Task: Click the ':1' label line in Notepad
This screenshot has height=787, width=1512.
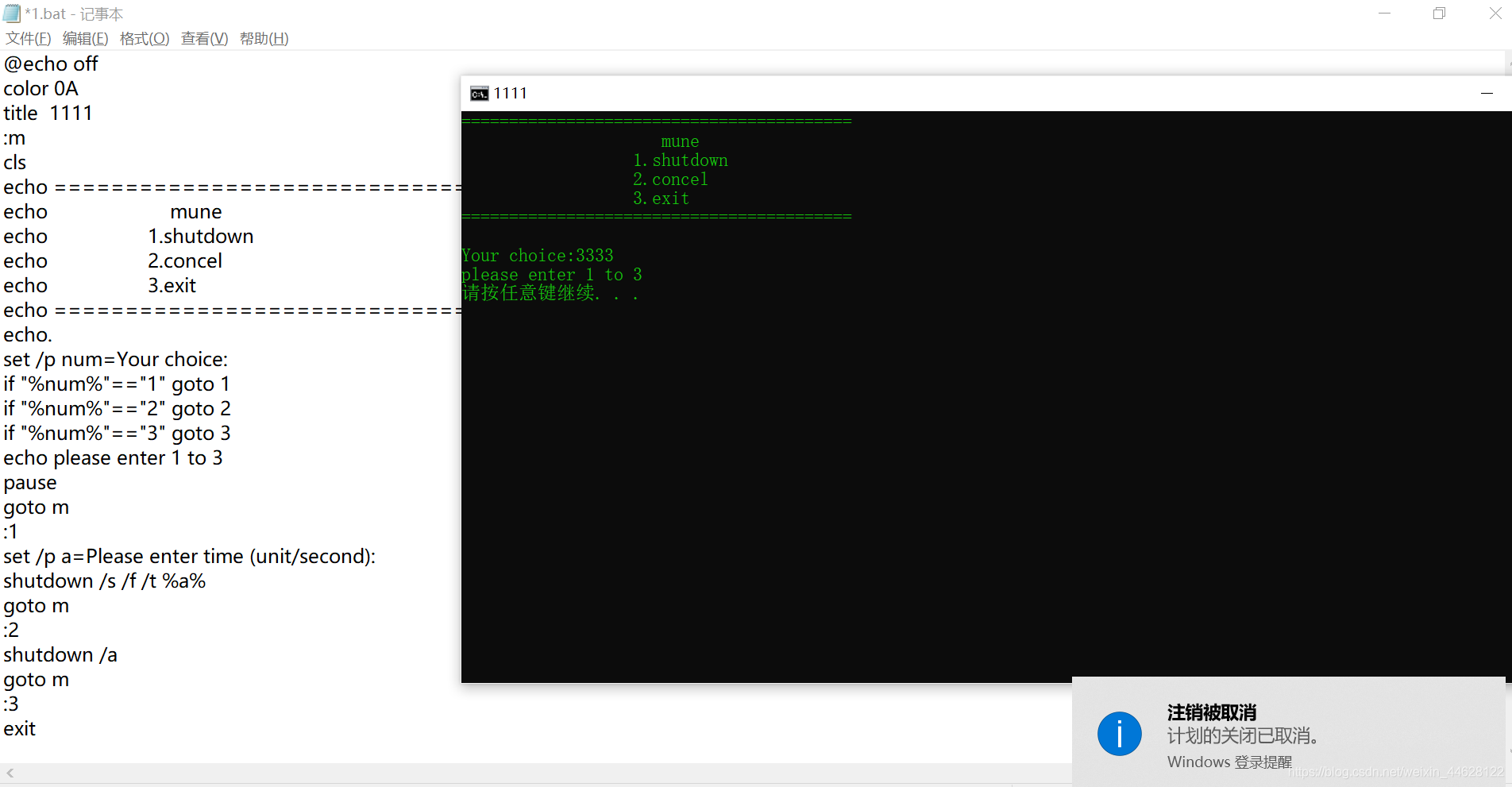Action: (11, 531)
